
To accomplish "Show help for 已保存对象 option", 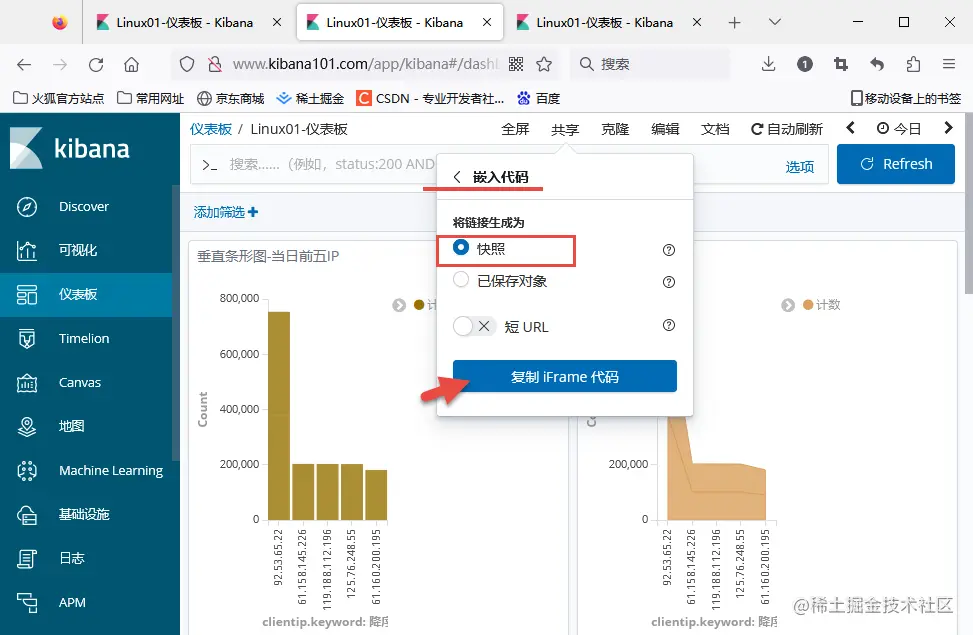I will [x=668, y=282].
